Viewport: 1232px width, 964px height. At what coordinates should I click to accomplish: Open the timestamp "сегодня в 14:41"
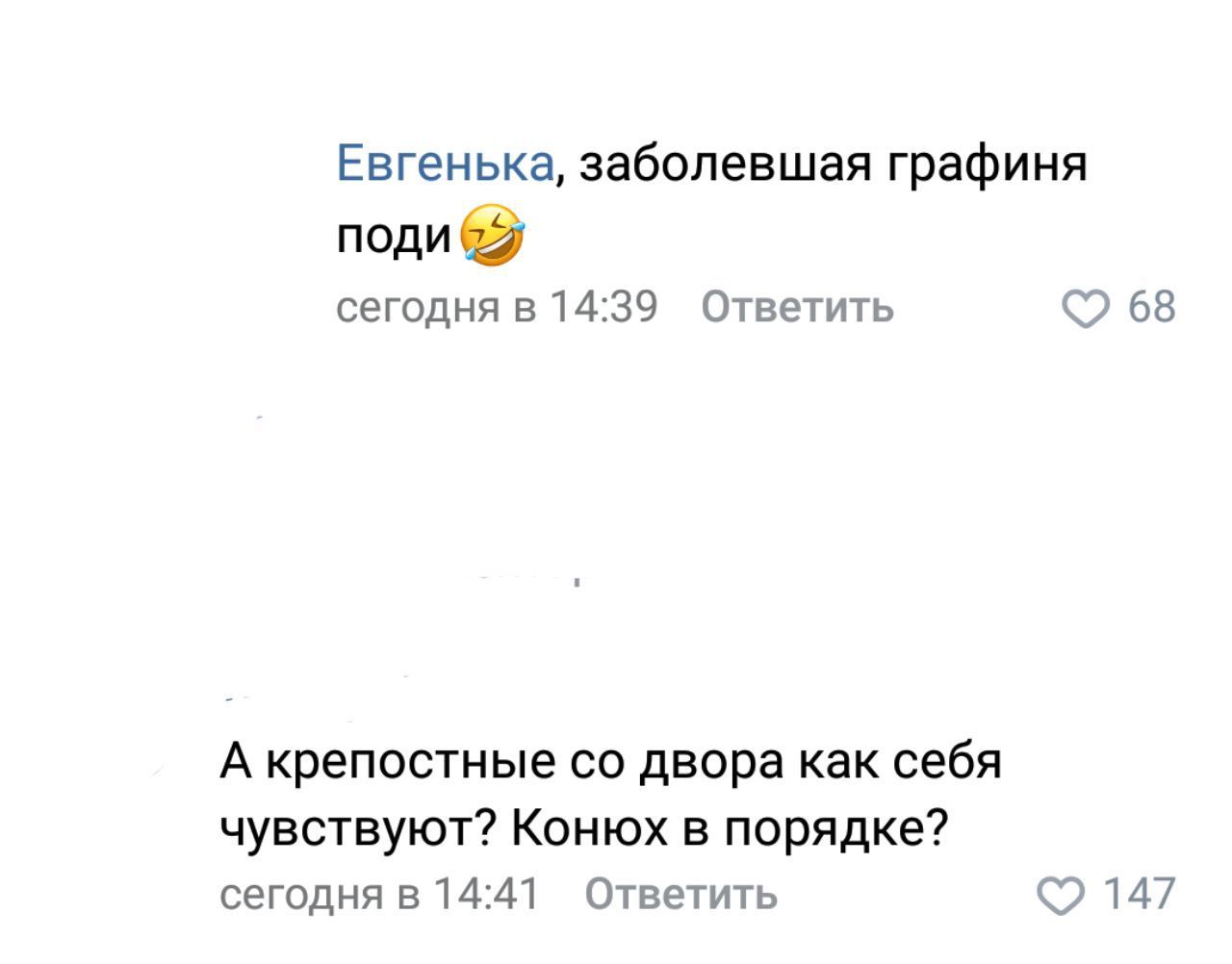[x=380, y=895]
